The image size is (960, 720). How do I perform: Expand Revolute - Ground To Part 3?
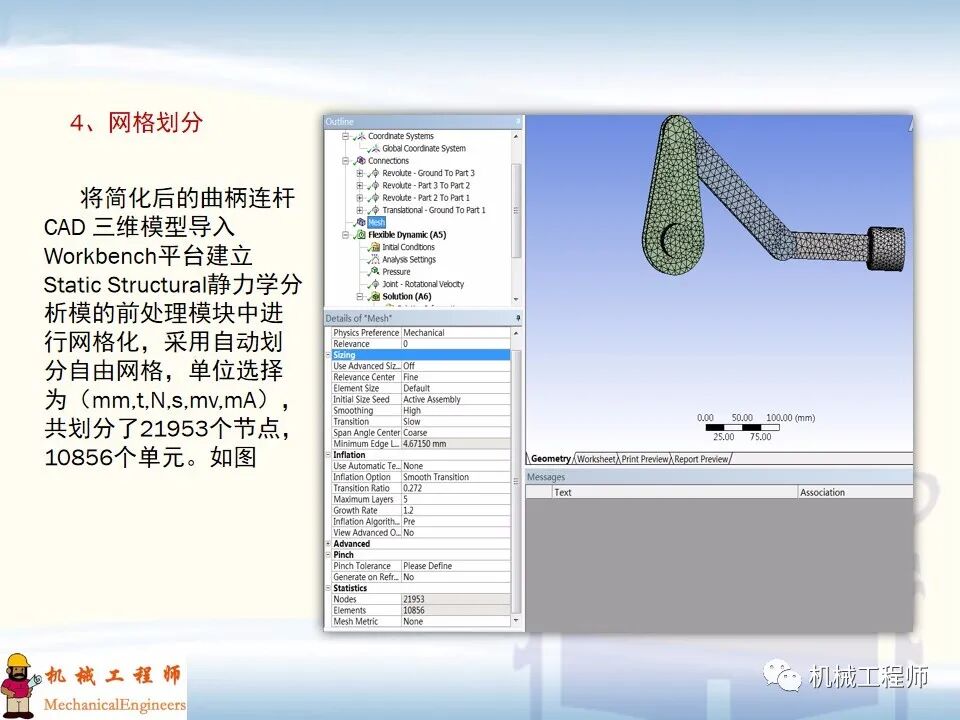[x=360, y=173]
